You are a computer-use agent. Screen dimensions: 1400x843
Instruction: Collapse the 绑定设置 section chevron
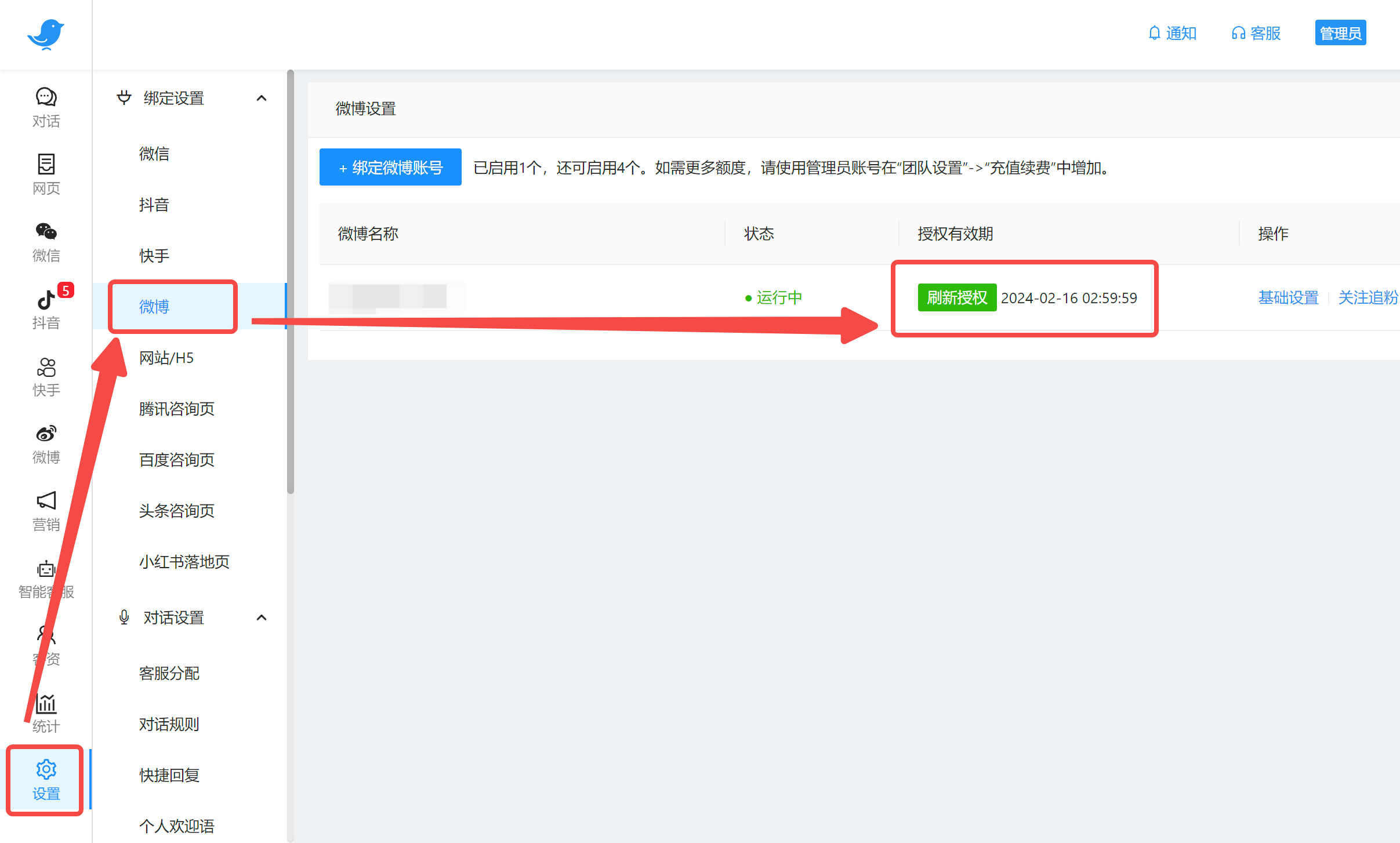point(262,98)
